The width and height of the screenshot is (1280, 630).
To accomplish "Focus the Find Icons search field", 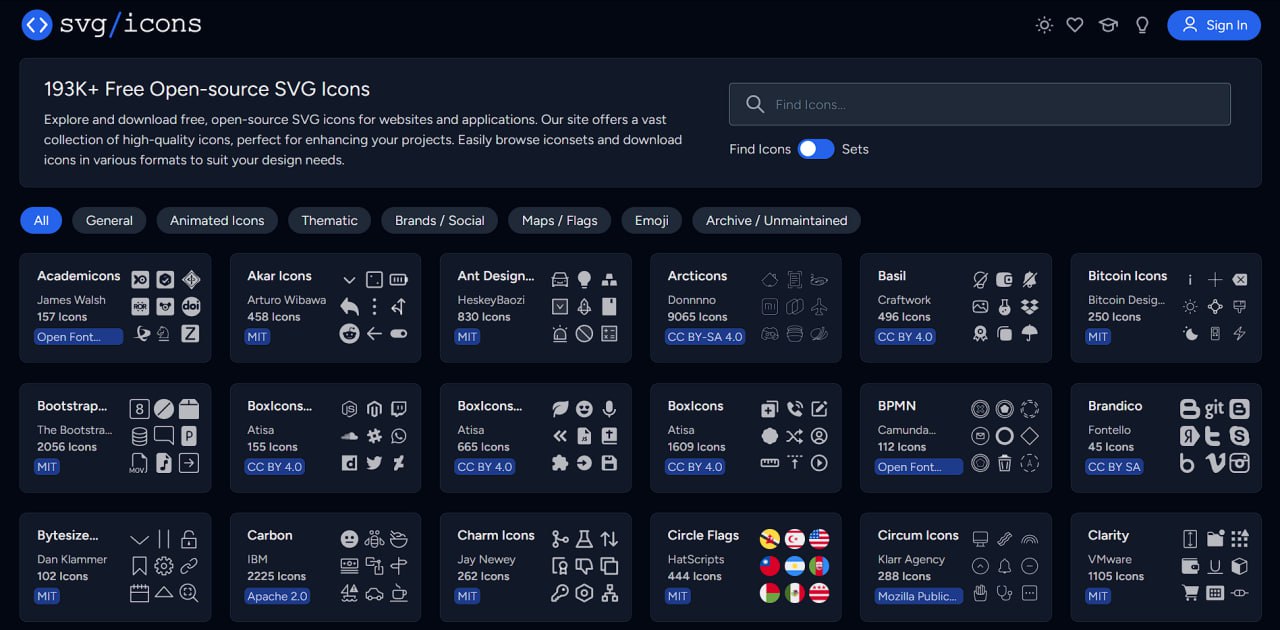I will coord(980,104).
